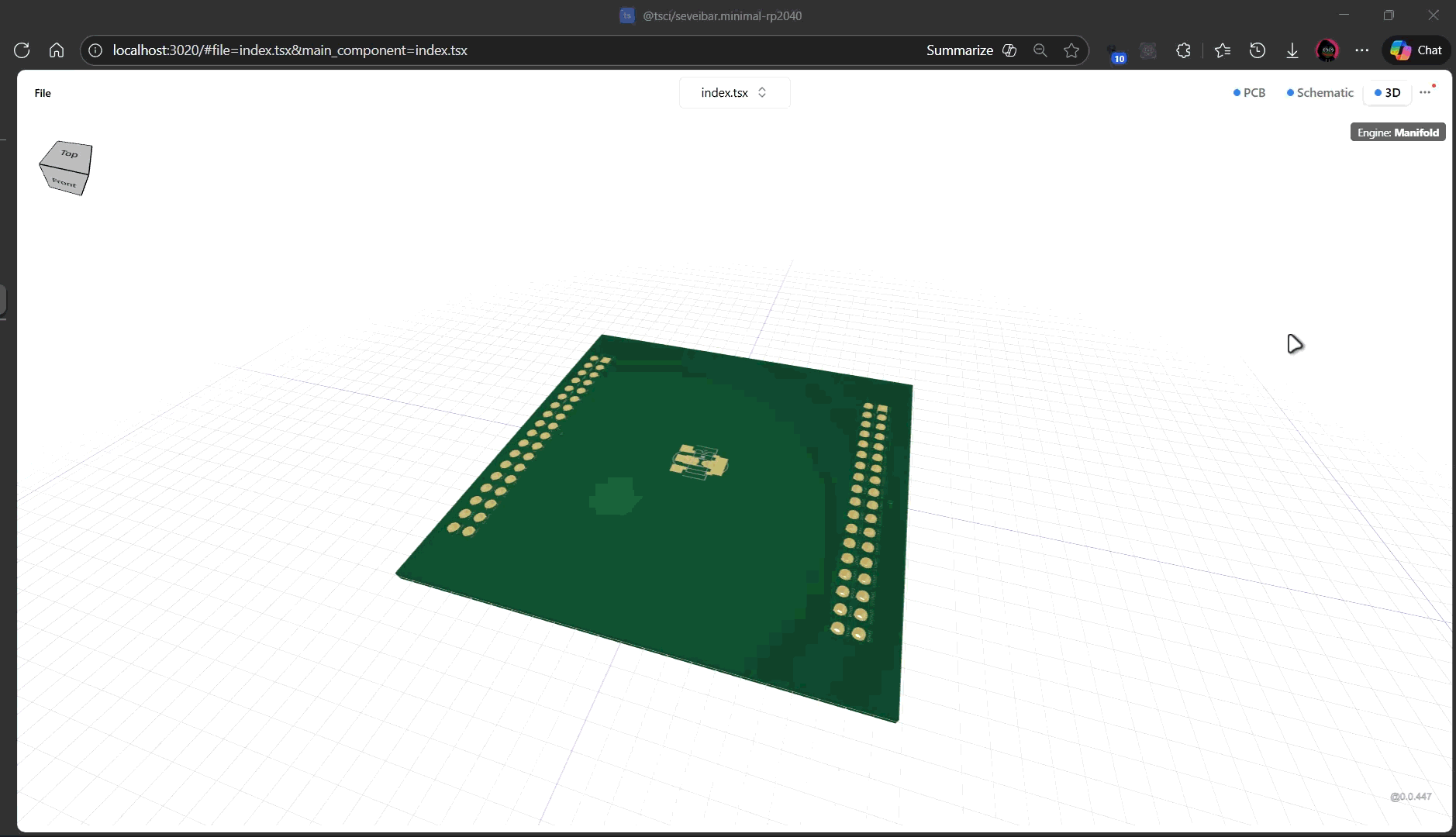Click the Summarize button in the address bar
Viewport: 1456px width, 837px height.
coord(971,50)
